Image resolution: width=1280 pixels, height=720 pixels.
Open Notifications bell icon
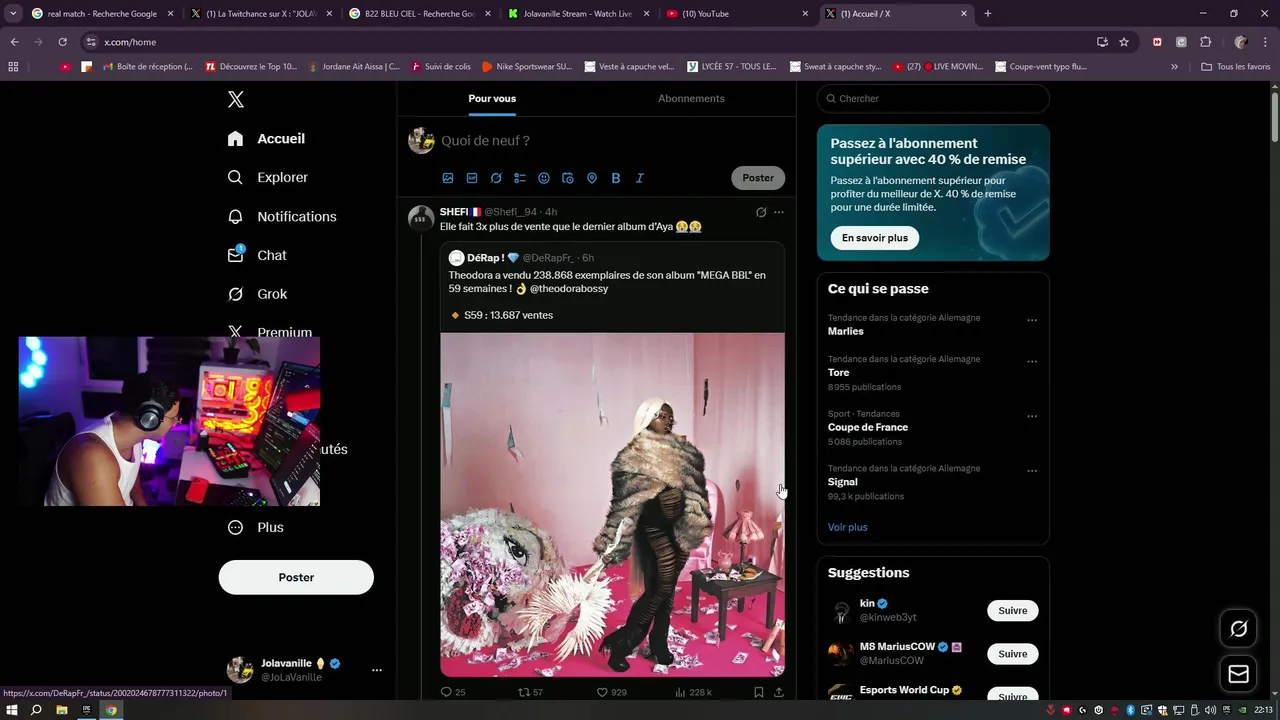point(235,216)
